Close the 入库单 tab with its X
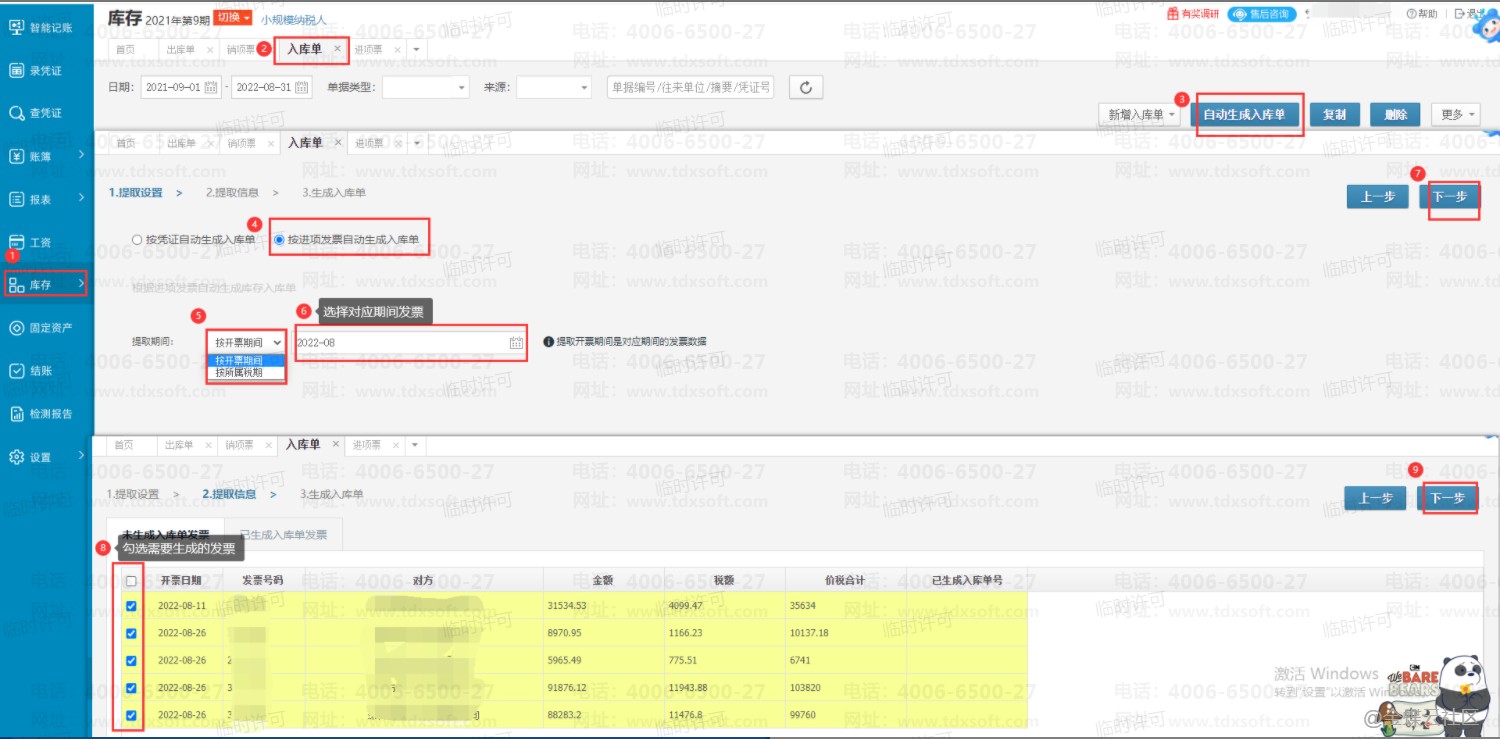 338,48
